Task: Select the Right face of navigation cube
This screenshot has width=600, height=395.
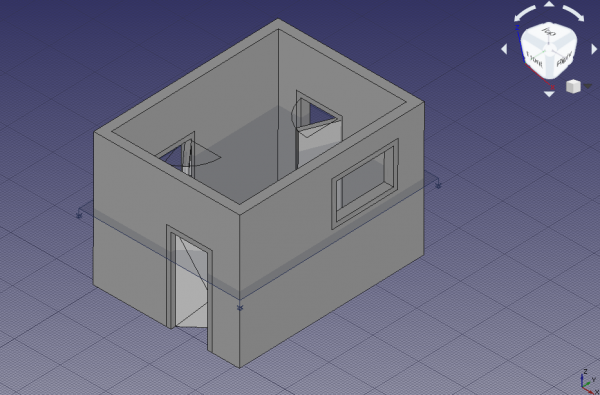Action: coord(564,60)
